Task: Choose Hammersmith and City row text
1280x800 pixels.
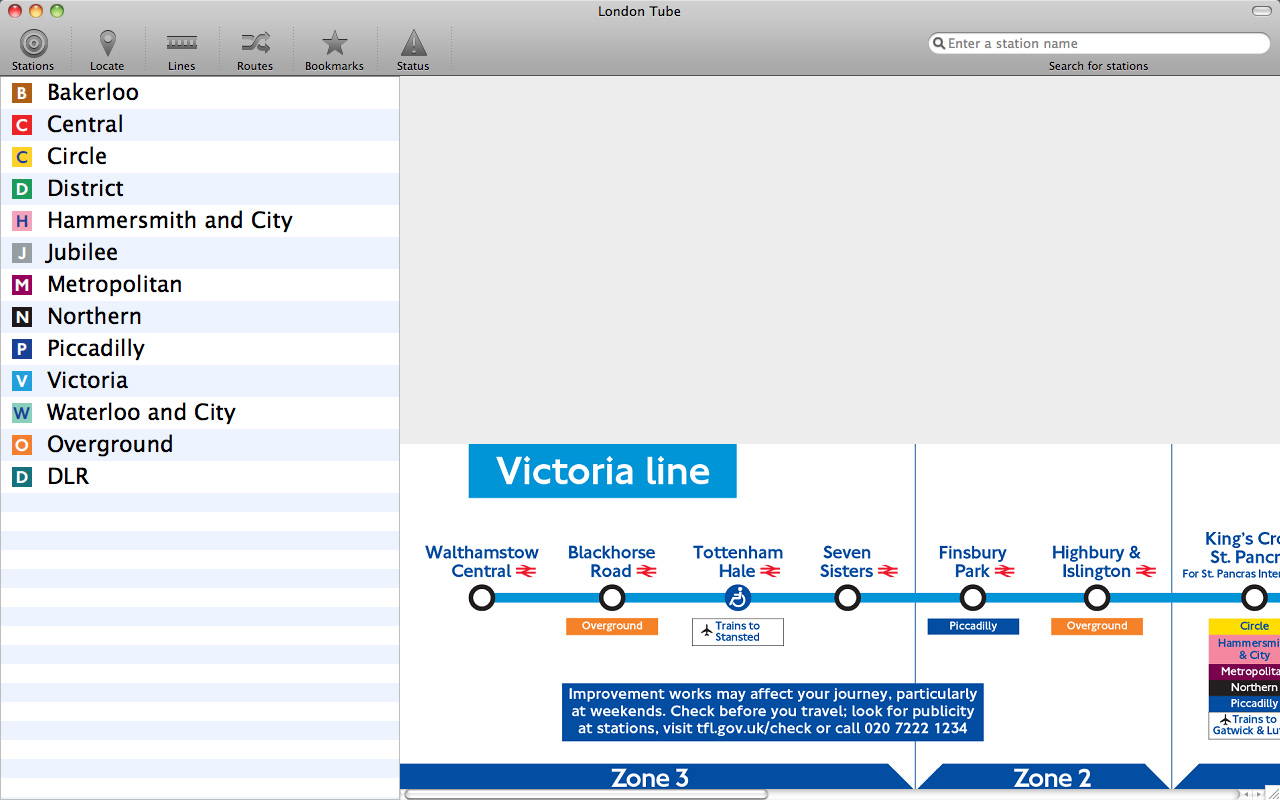Action: pos(170,220)
